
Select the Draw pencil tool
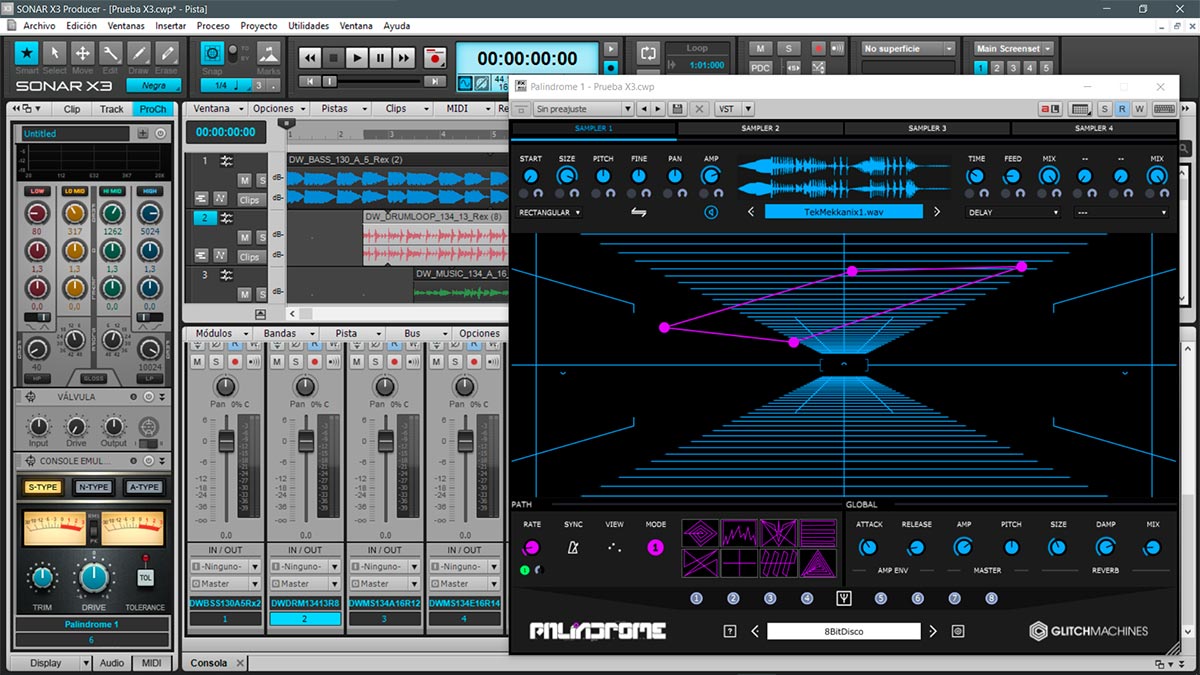(139, 53)
